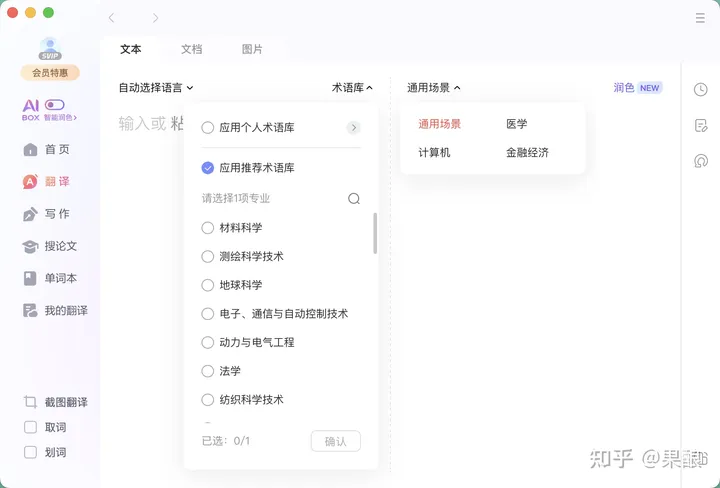Open the 单词本 wordbook icon

(x=30, y=278)
